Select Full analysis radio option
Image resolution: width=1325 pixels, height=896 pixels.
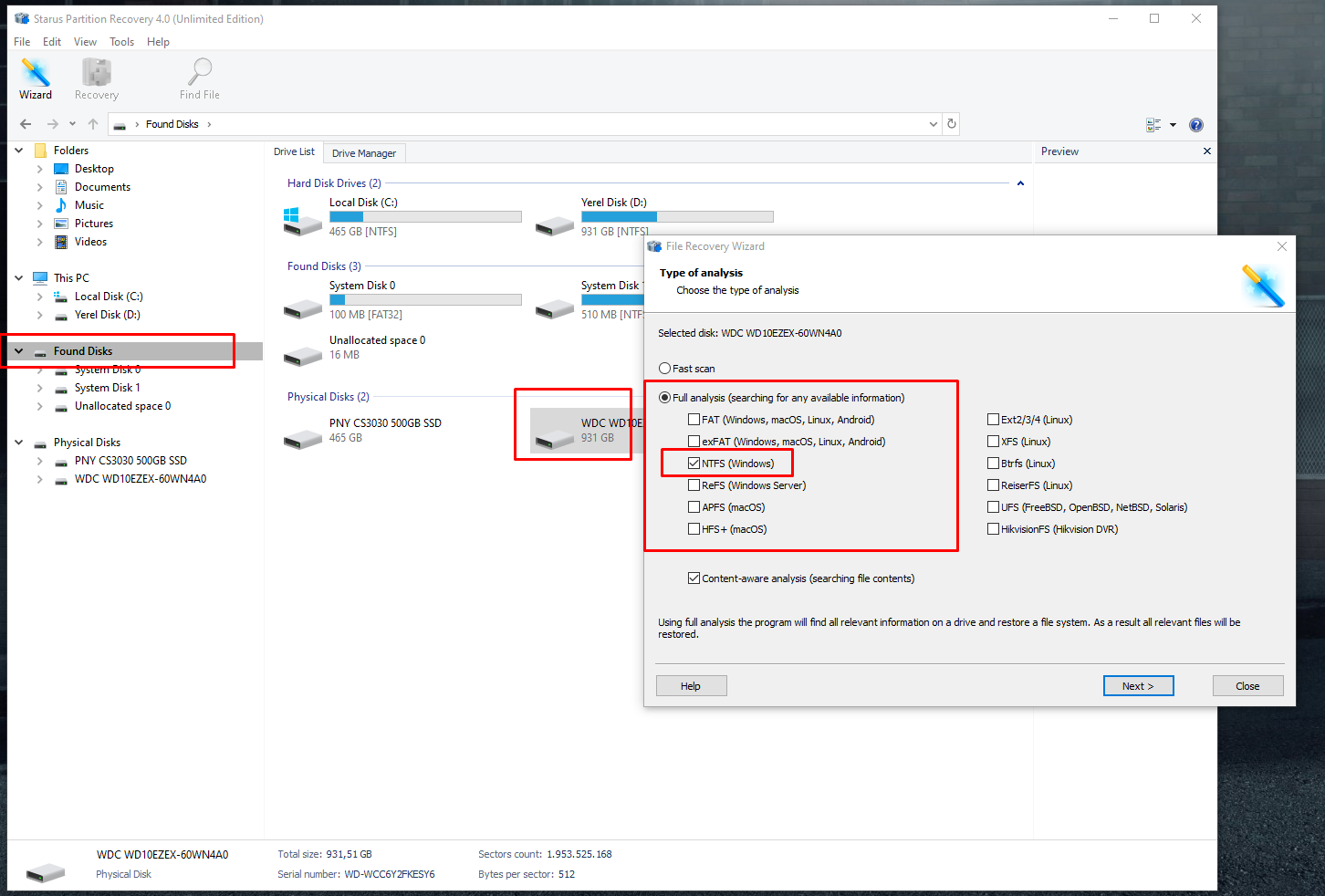(x=665, y=398)
